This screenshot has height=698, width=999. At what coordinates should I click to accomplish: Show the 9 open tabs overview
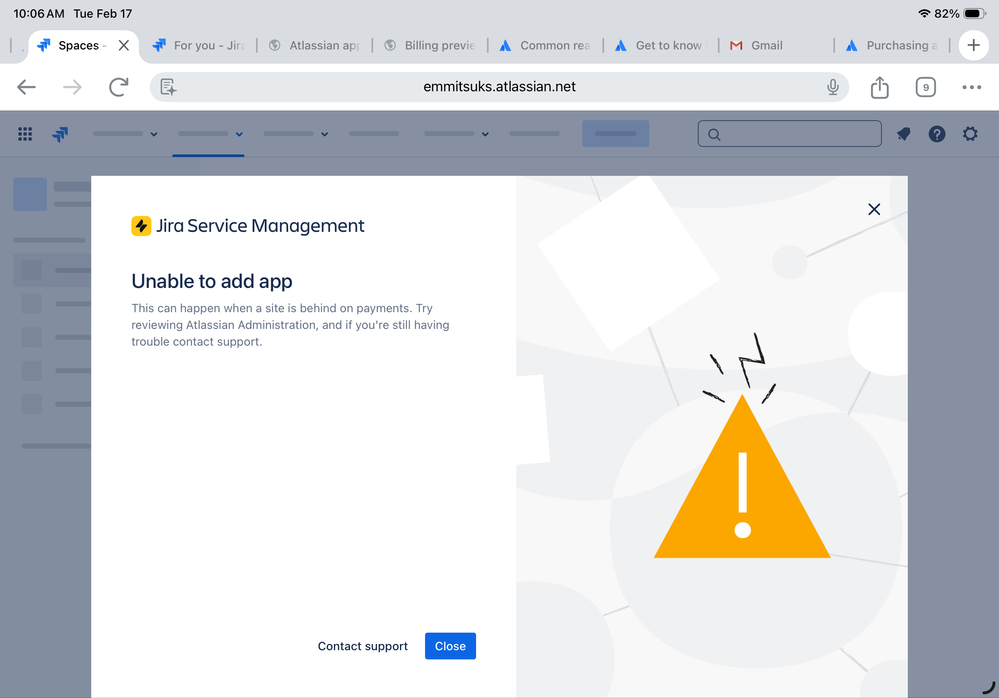coord(925,87)
